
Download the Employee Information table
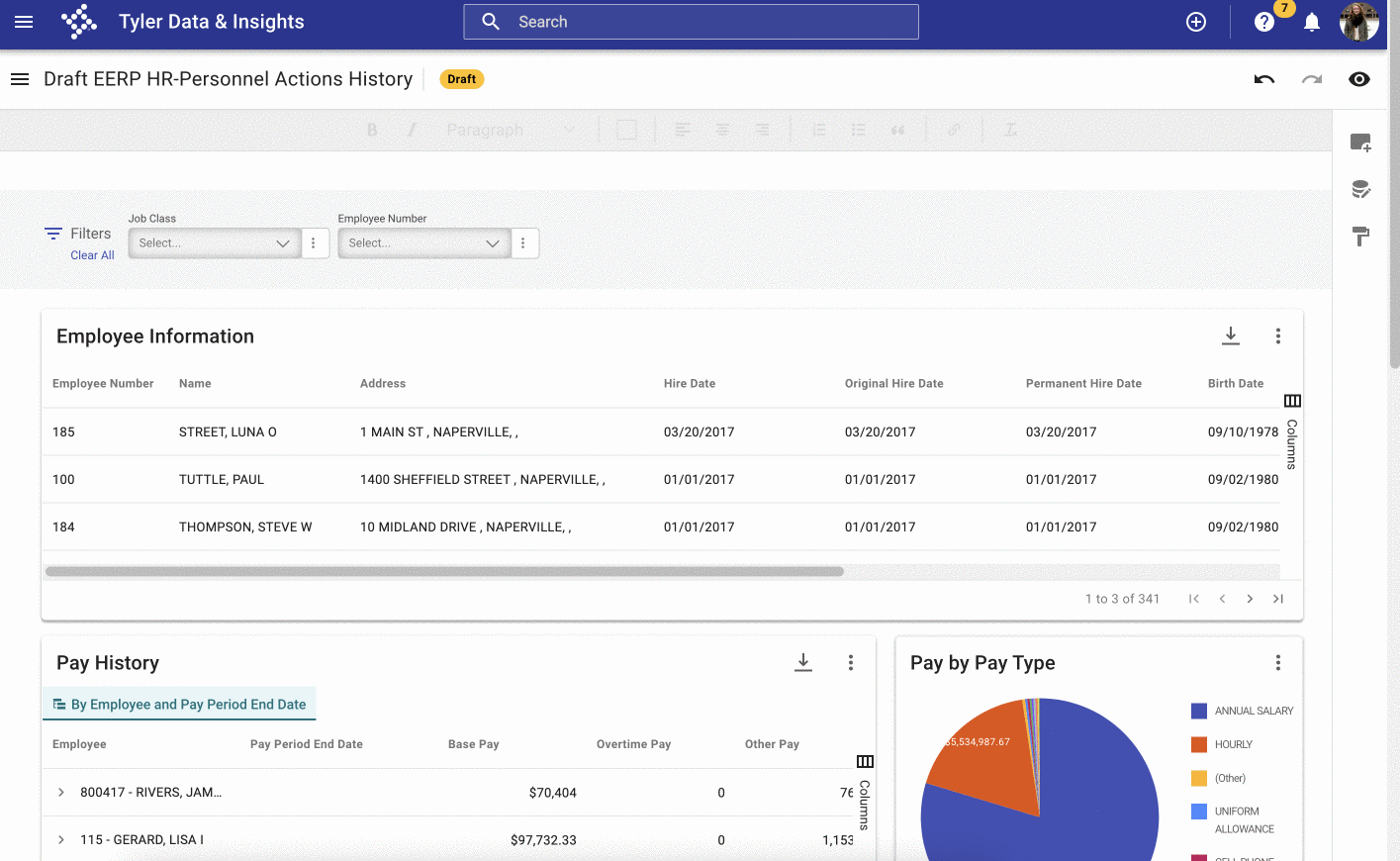[1231, 335]
